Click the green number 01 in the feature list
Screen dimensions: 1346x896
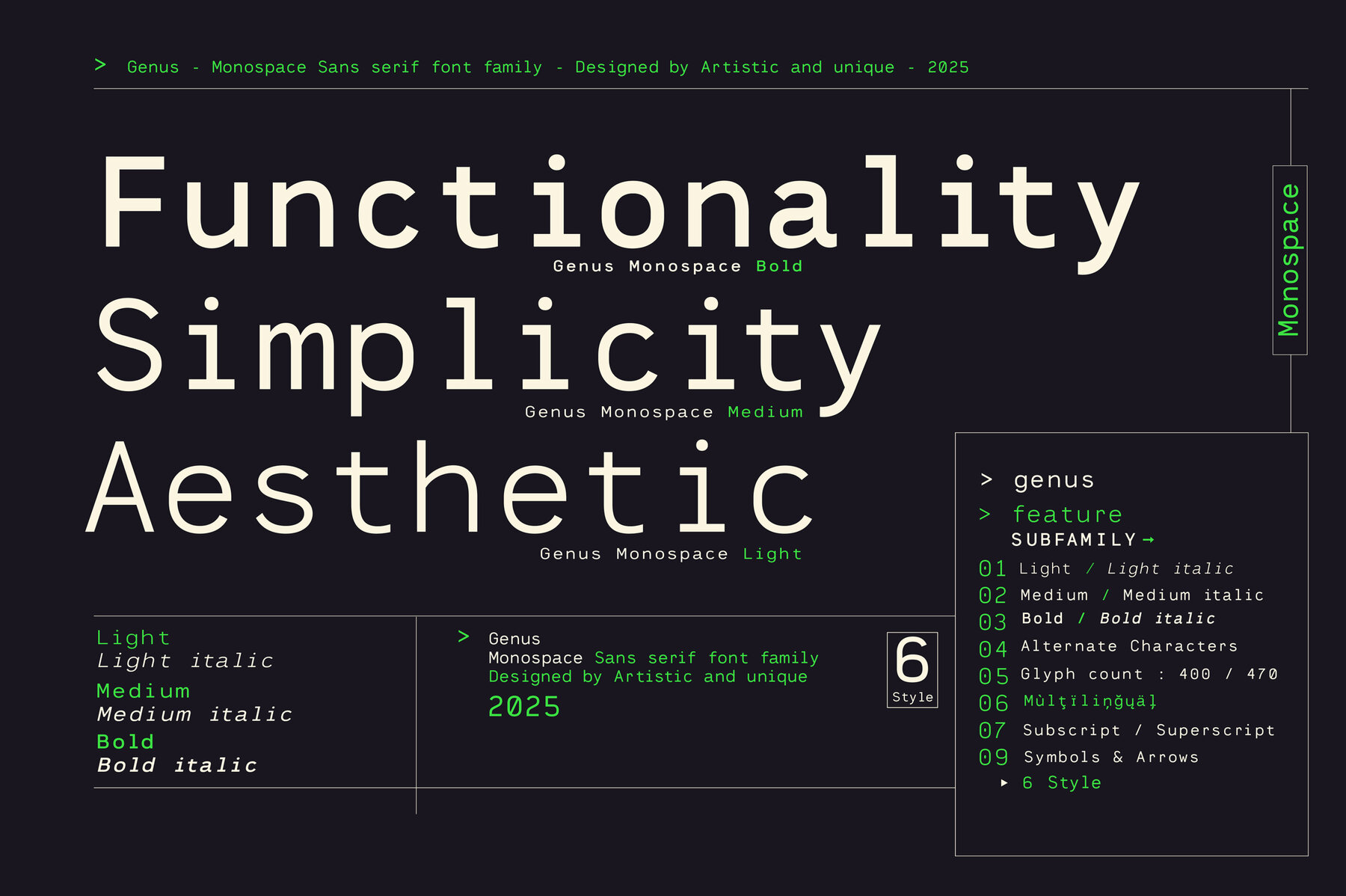click(992, 569)
